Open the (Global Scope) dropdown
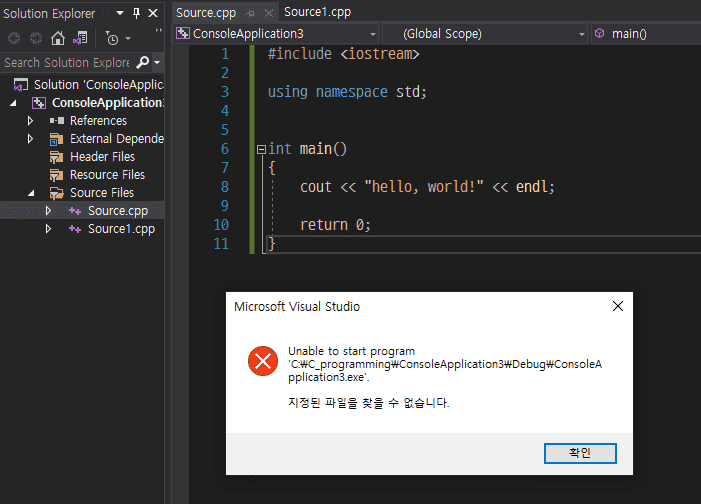 pyautogui.click(x=486, y=34)
